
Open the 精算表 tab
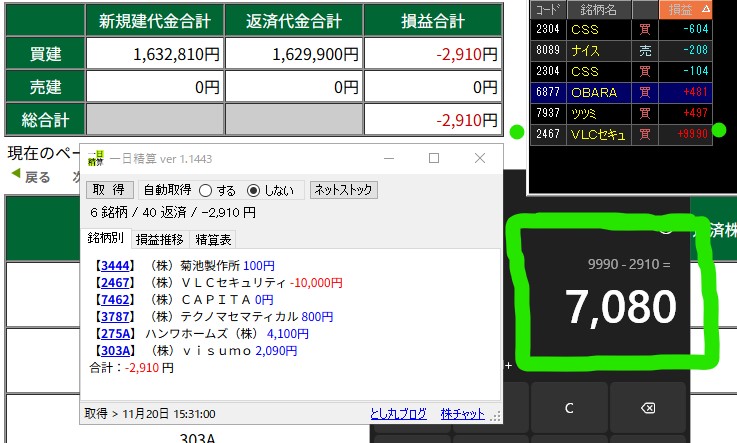coord(212,239)
